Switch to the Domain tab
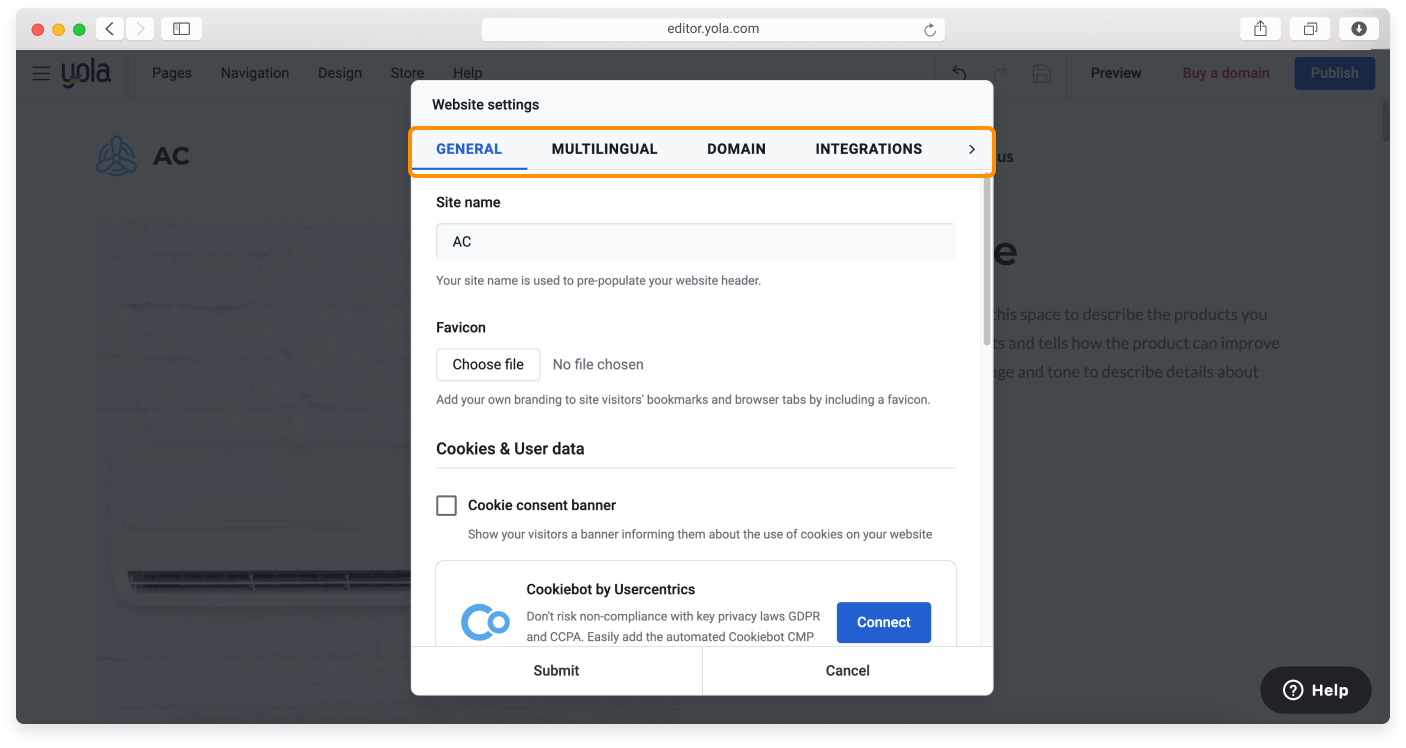 coord(736,149)
